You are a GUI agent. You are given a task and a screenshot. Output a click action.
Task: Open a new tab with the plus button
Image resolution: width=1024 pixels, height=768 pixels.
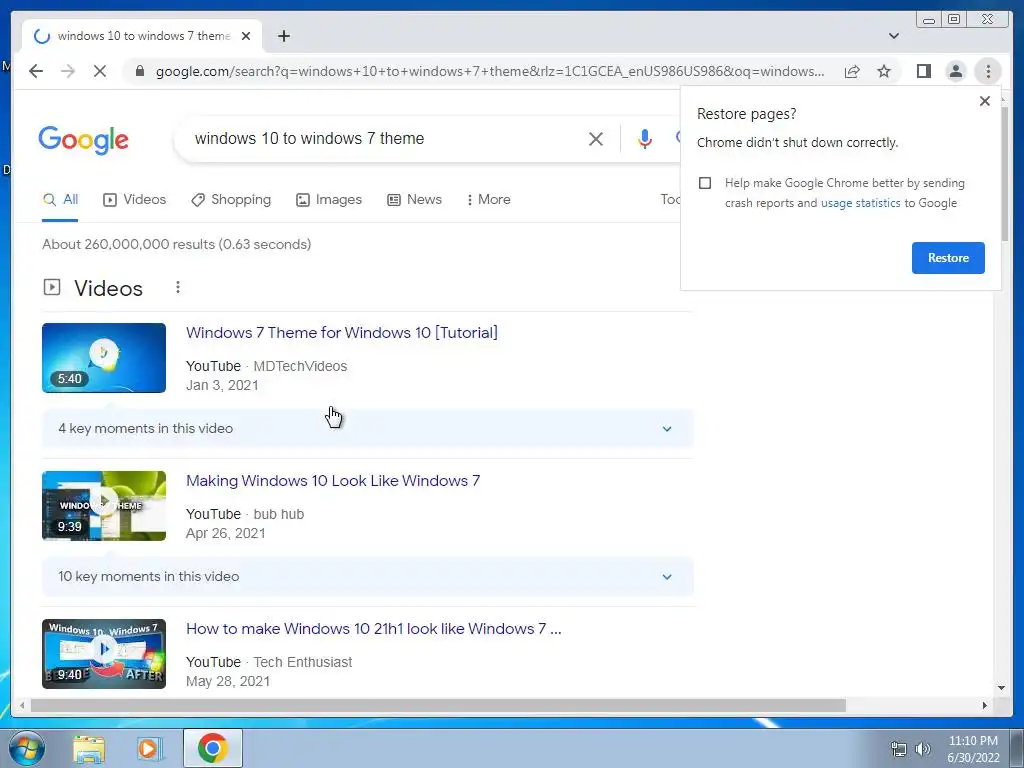(x=283, y=36)
